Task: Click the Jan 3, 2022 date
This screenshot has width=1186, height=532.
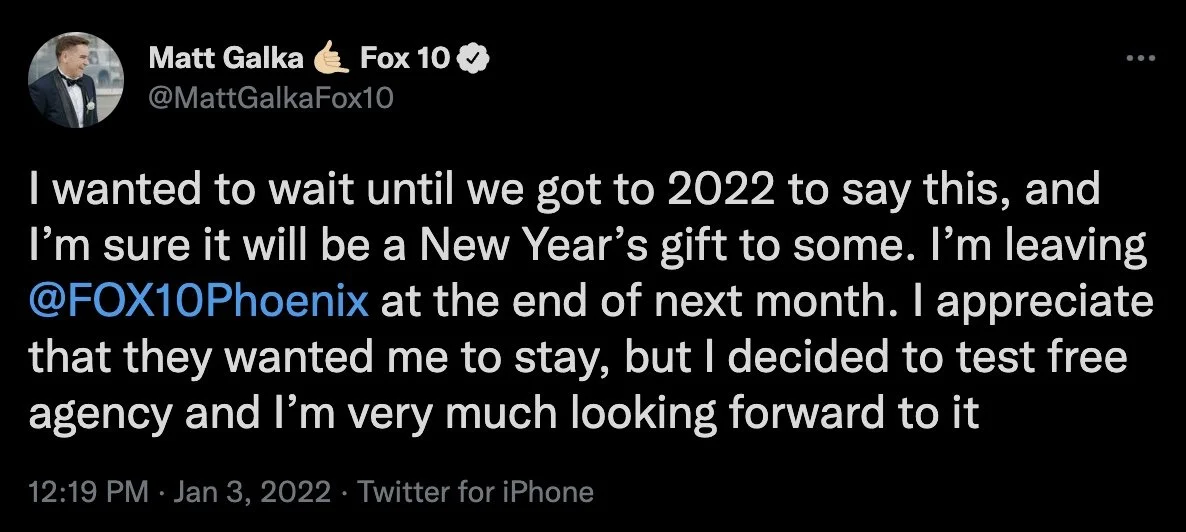Action: coord(252,493)
